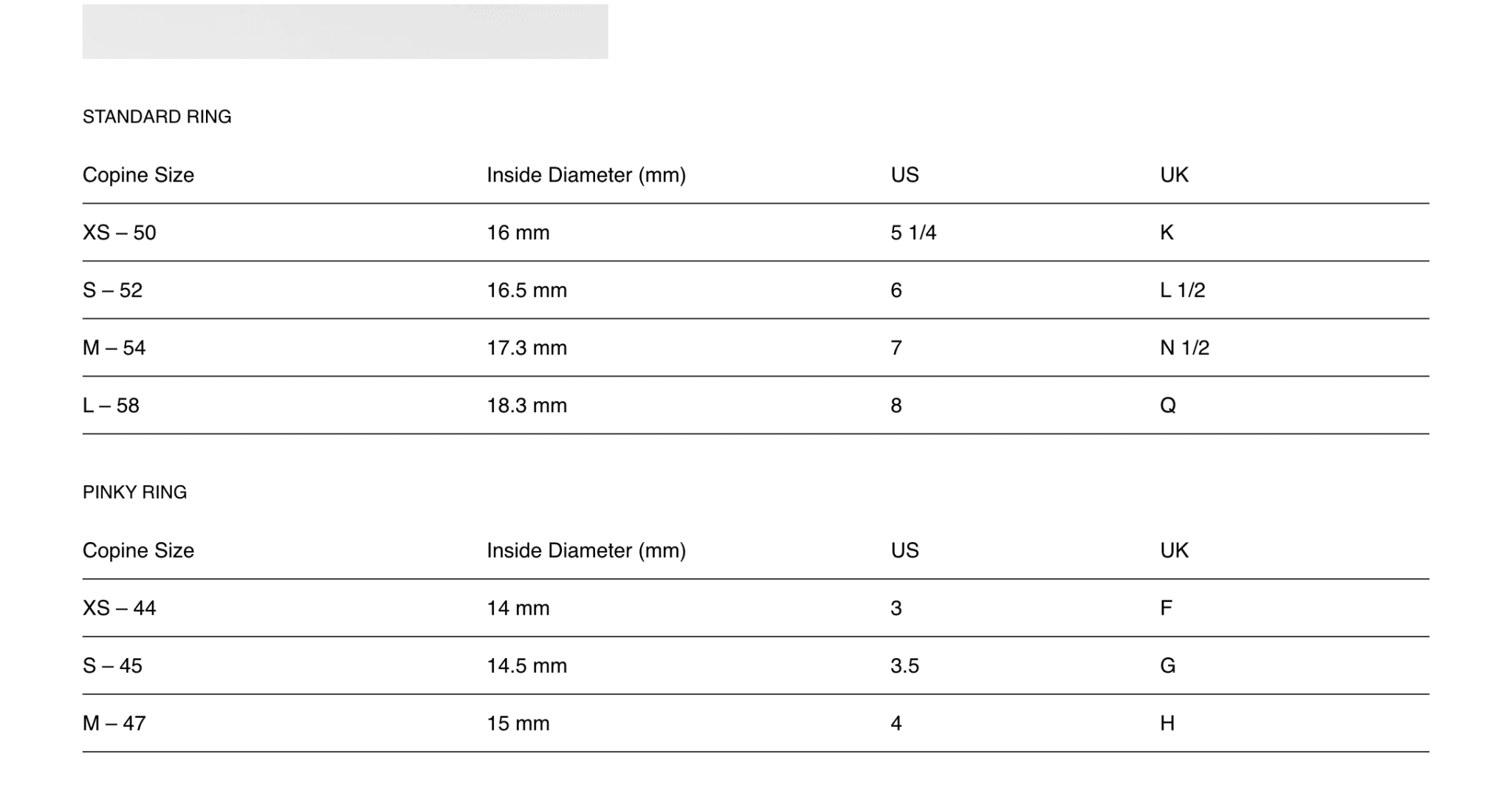Select the S – 45 pinky size

pyautogui.click(x=112, y=665)
